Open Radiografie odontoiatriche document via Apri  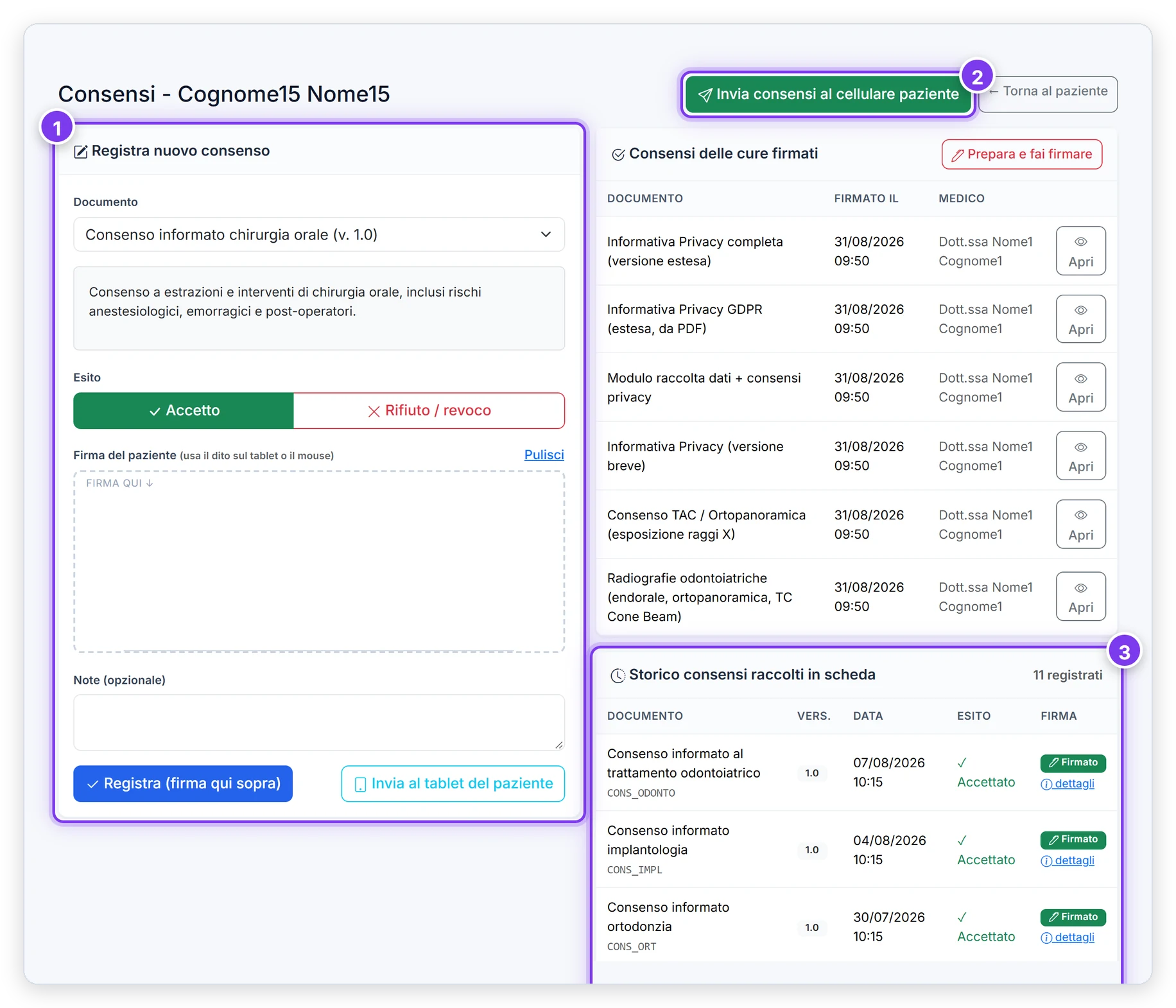1080,596
